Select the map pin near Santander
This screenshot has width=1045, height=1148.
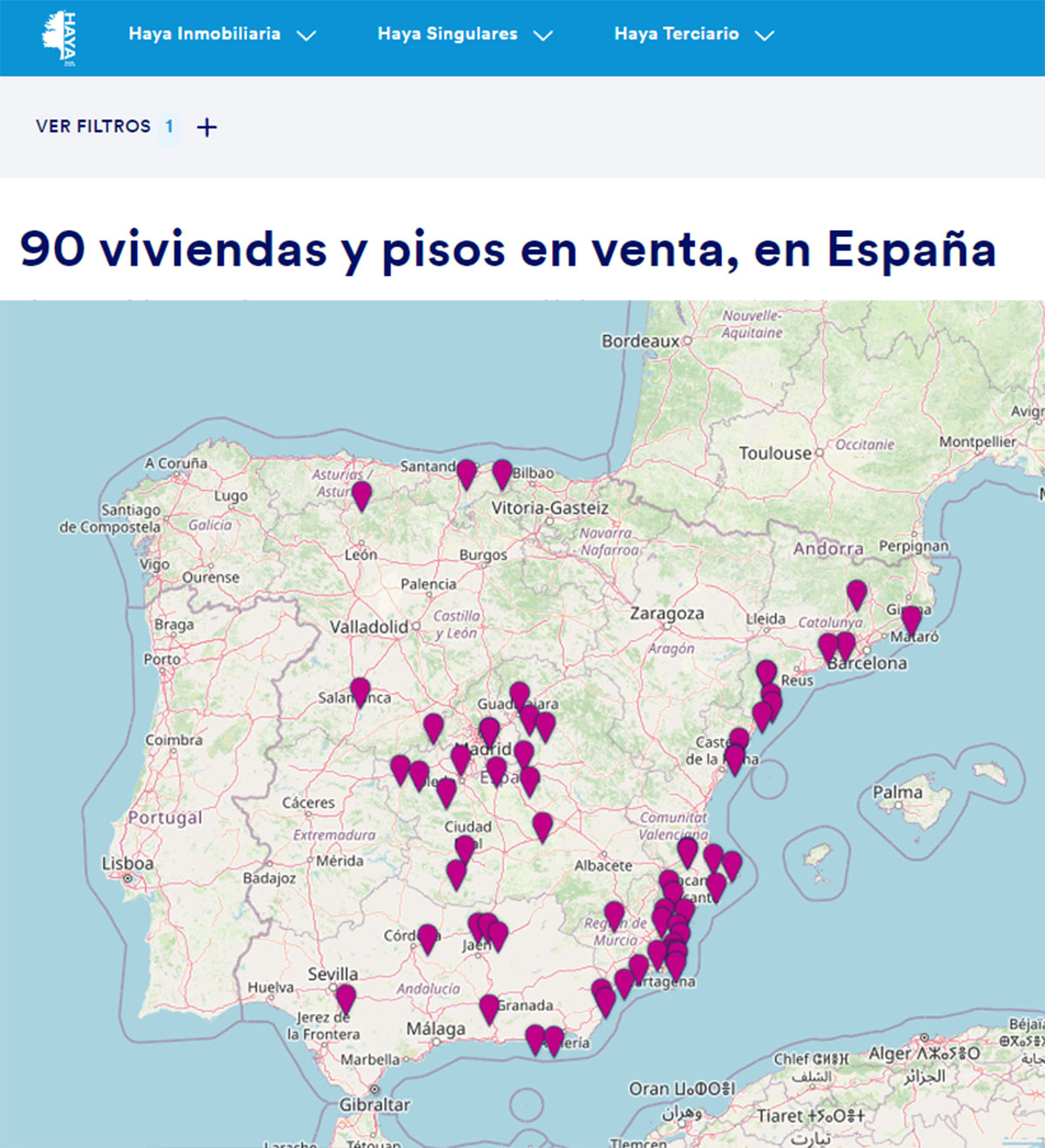click(x=467, y=473)
